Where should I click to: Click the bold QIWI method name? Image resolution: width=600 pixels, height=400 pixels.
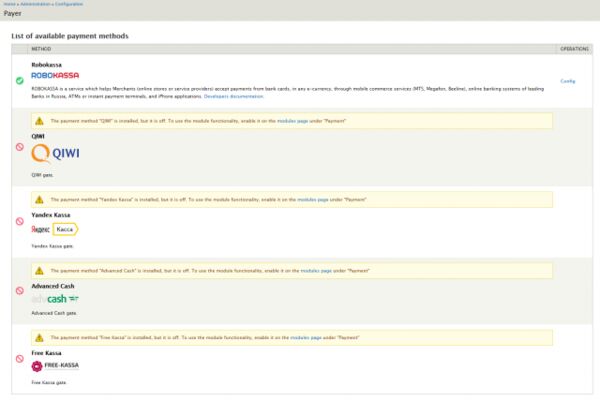click(x=38, y=136)
